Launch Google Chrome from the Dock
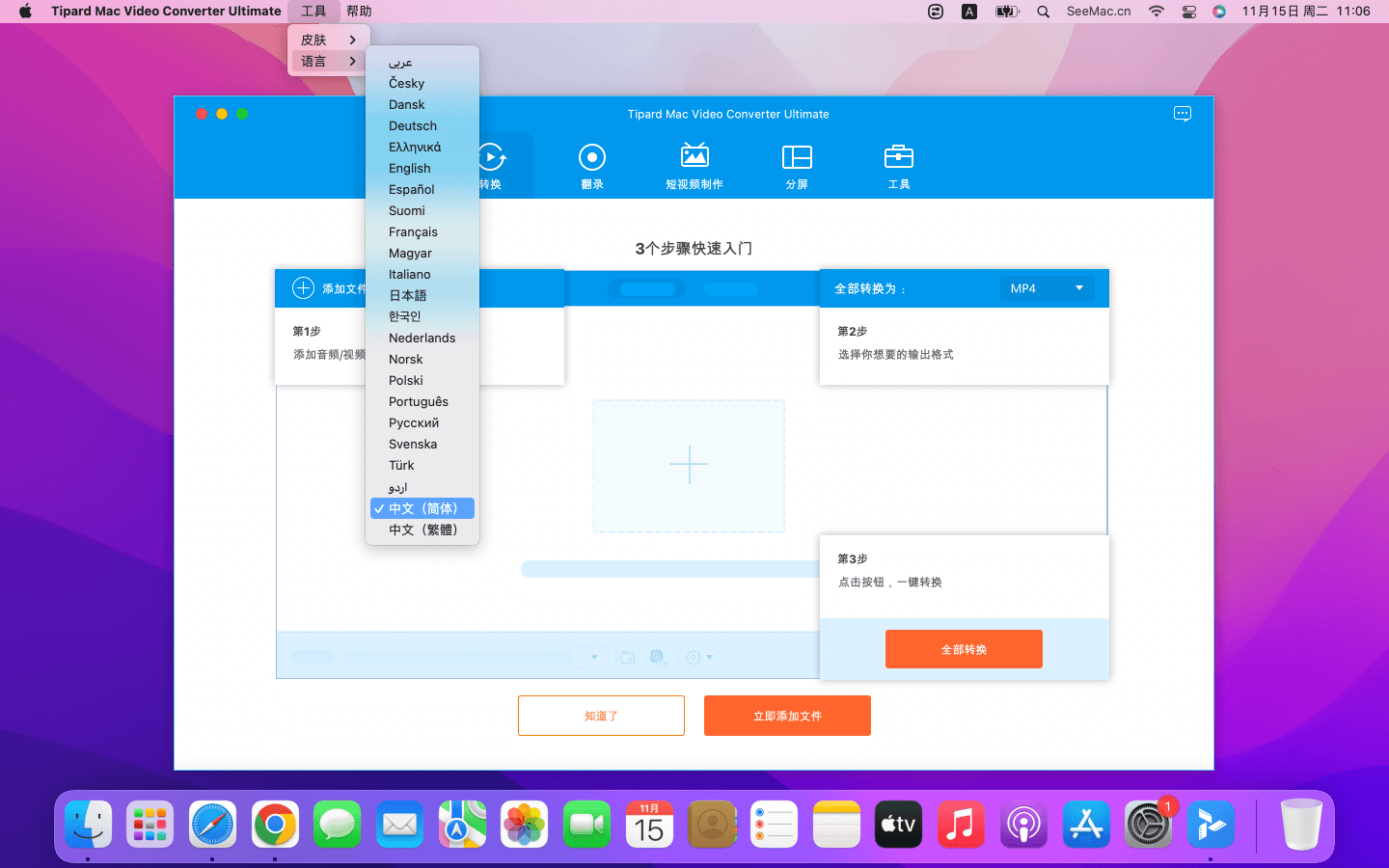The width and height of the screenshot is (1389, 868). [275, 825]
